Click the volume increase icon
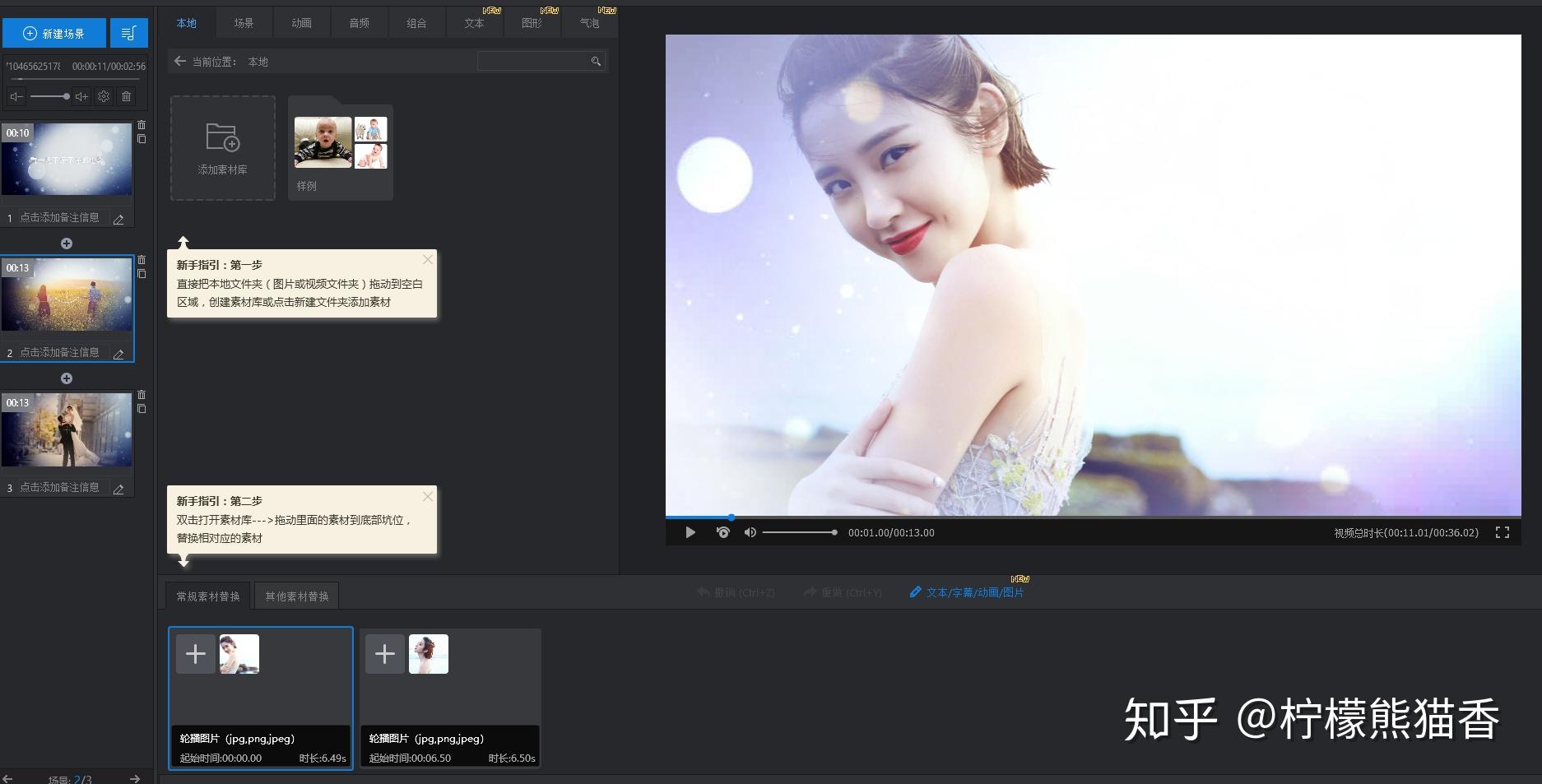The image size is (1542, 784). click(81, 96)
